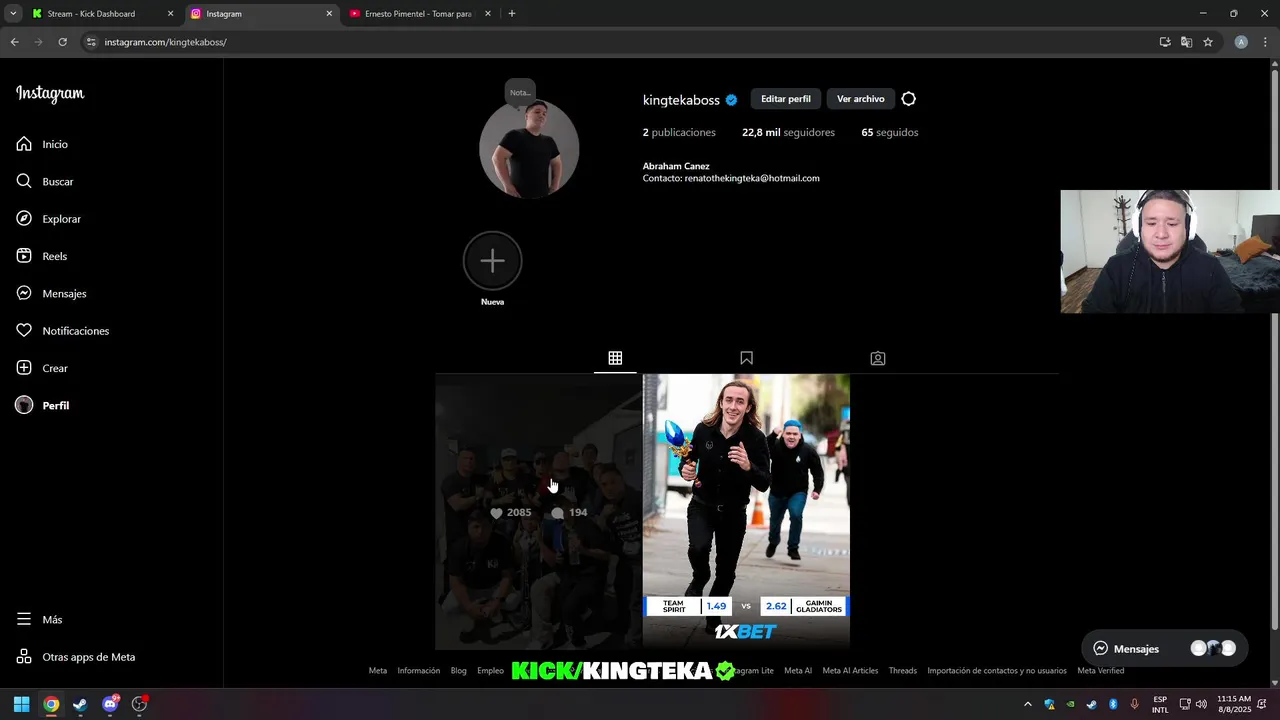Click the verified badge next to kingtekaboss
Image resolution: width=1280 pixels, height=720 pixels.
click(731, 100)
